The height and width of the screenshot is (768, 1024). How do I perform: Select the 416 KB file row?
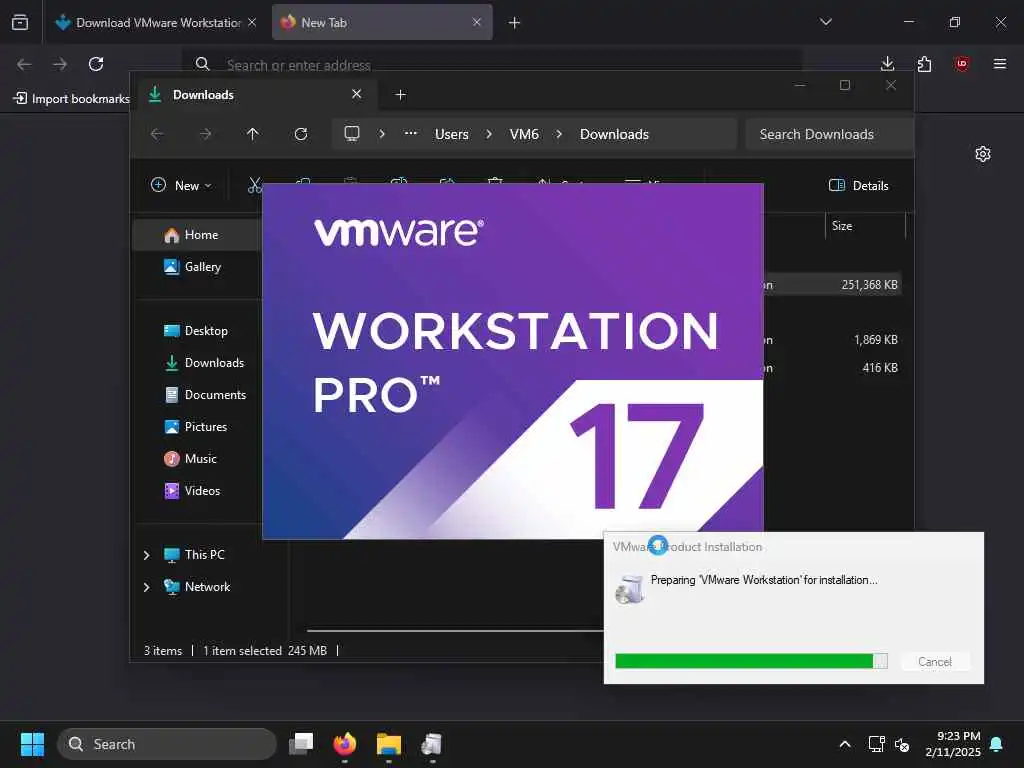click(832, 368)
